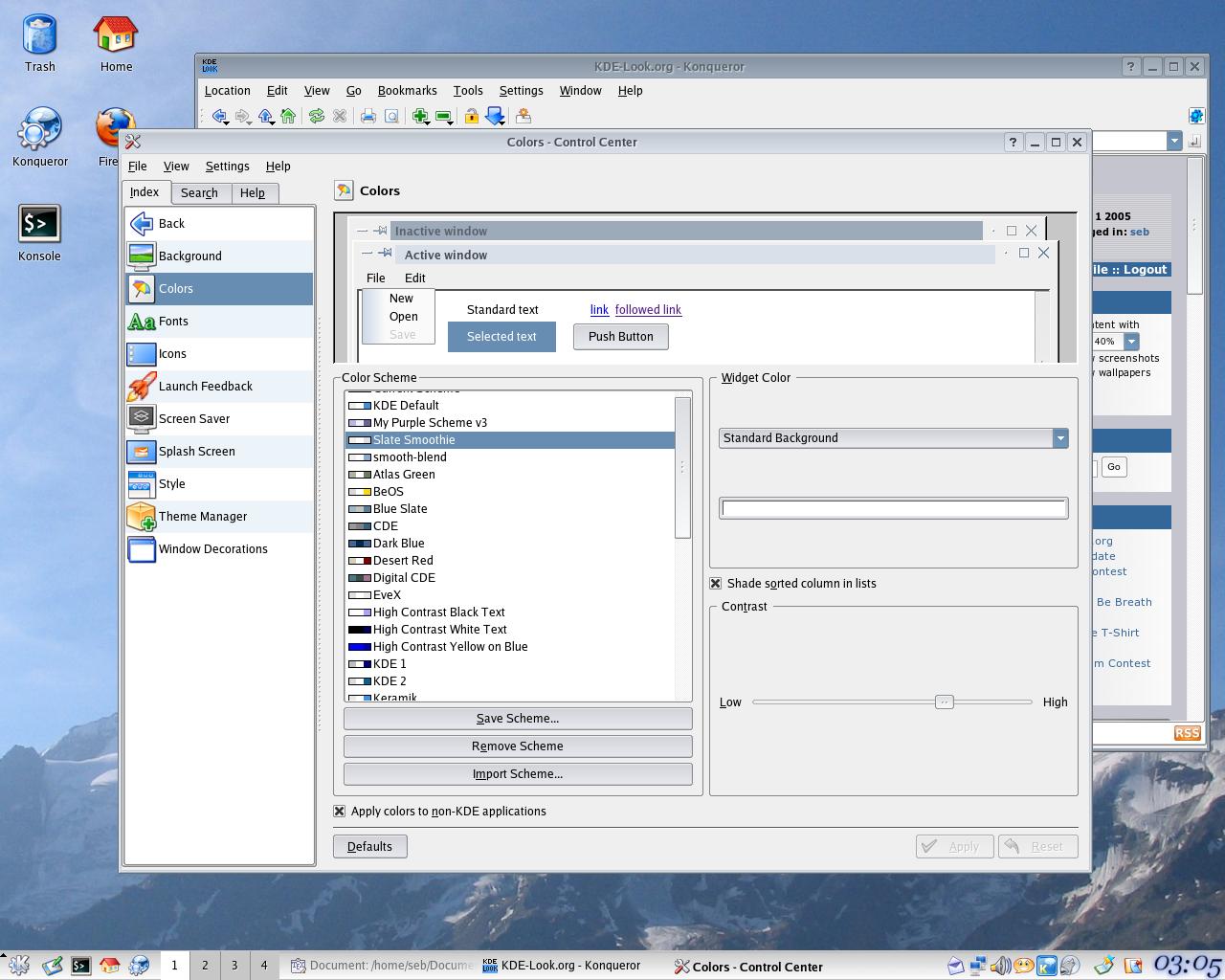The height and width of the screenshot is (980, 1225).
Task: Select High Contrast White Text scheme
Action: pos(509,630)
